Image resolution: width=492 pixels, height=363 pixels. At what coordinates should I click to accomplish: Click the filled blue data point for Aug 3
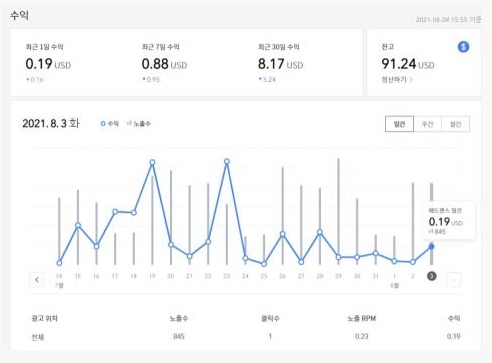coord(432,247)
